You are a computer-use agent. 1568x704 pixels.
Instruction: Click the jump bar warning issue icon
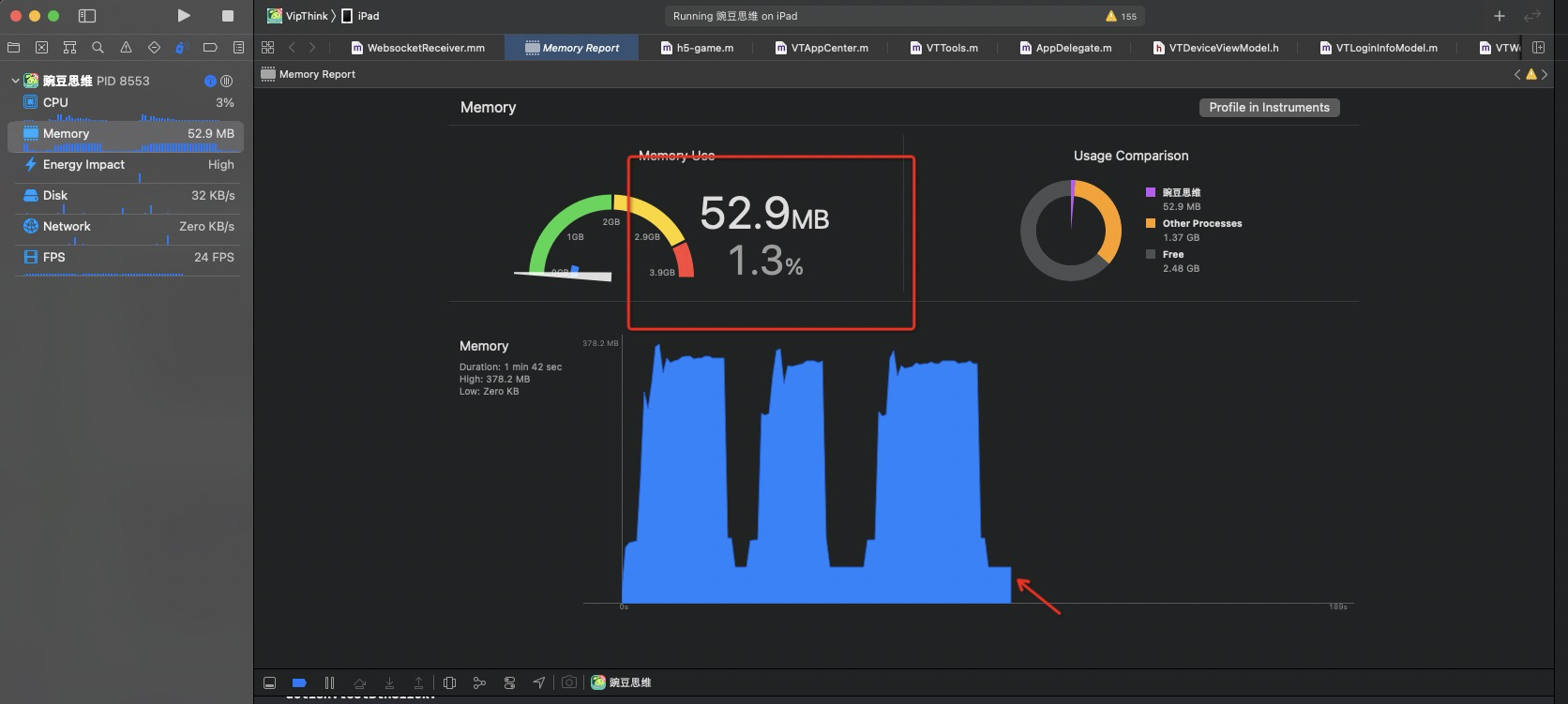point(1531,74)
